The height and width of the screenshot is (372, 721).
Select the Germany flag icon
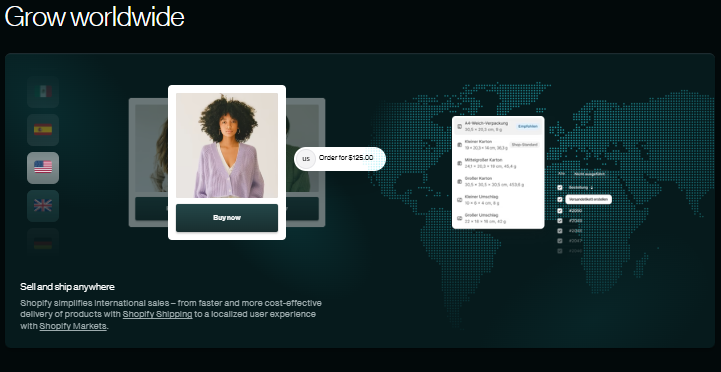click(43, 243)
